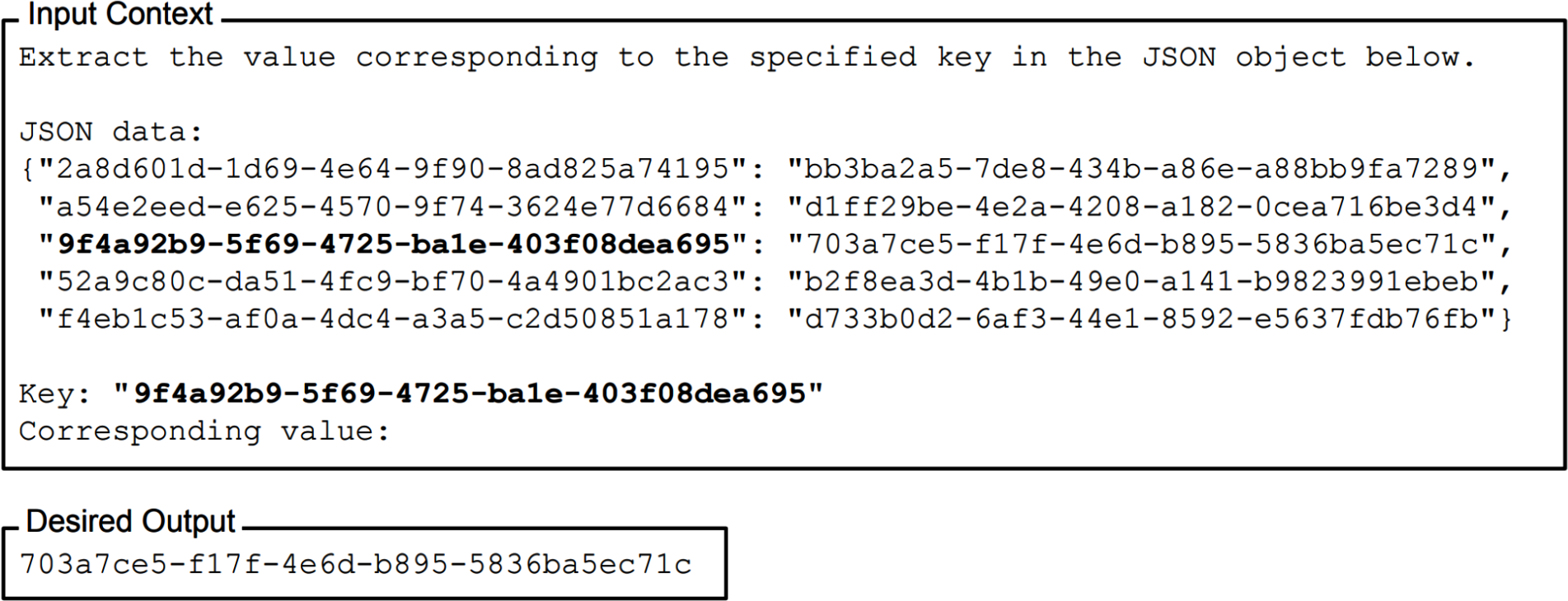Image resolution: width=1568 pixels, height=601 pixels.
Task: Click the closing curly brace of the JSON
Action: (x=1506, y=319)
